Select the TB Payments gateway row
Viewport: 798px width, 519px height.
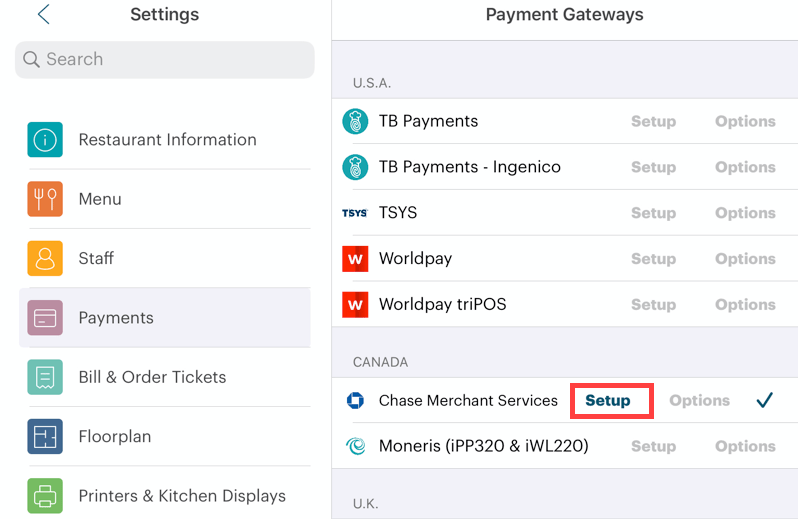coord(428,121)
